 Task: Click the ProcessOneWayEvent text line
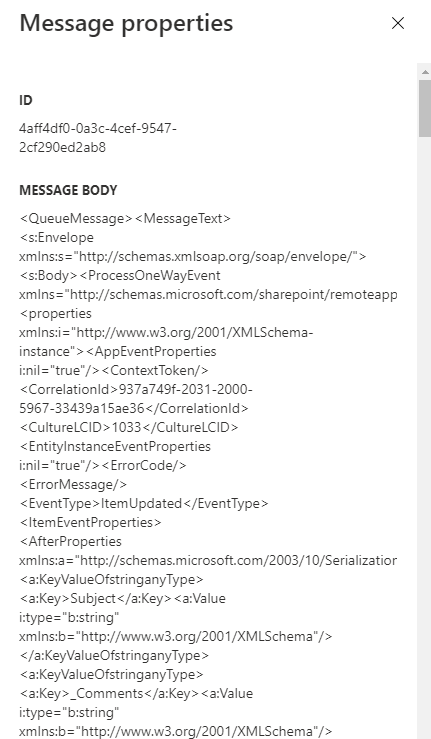click(120, 276)
